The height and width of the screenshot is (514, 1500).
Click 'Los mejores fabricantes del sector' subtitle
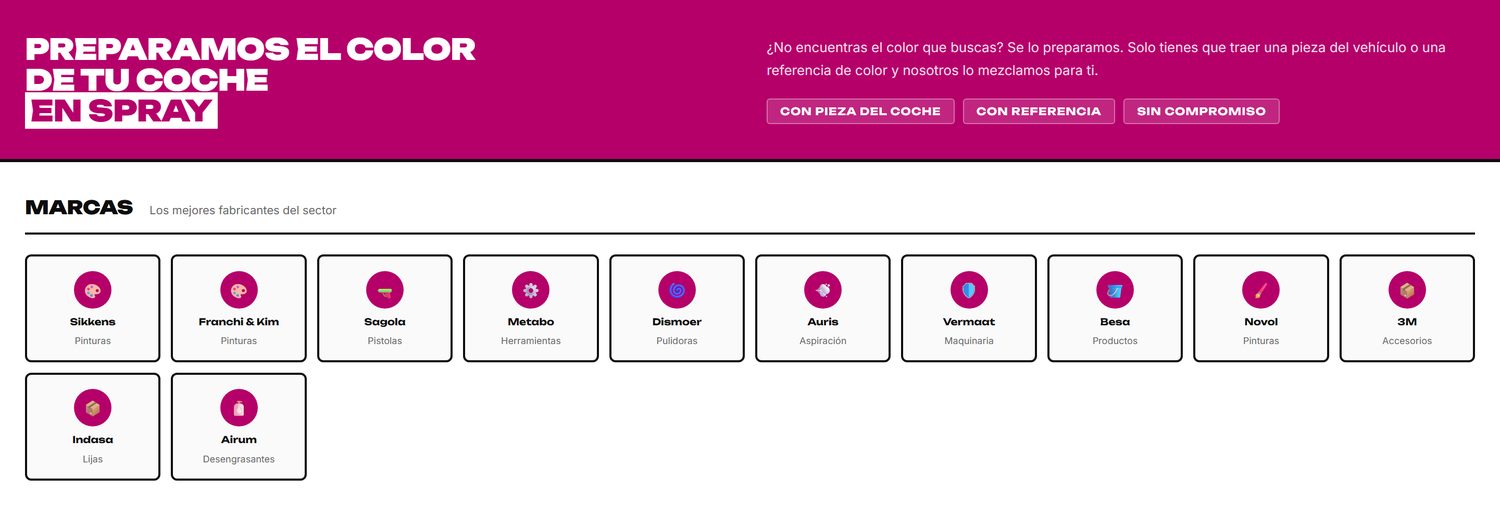(243, 210)
